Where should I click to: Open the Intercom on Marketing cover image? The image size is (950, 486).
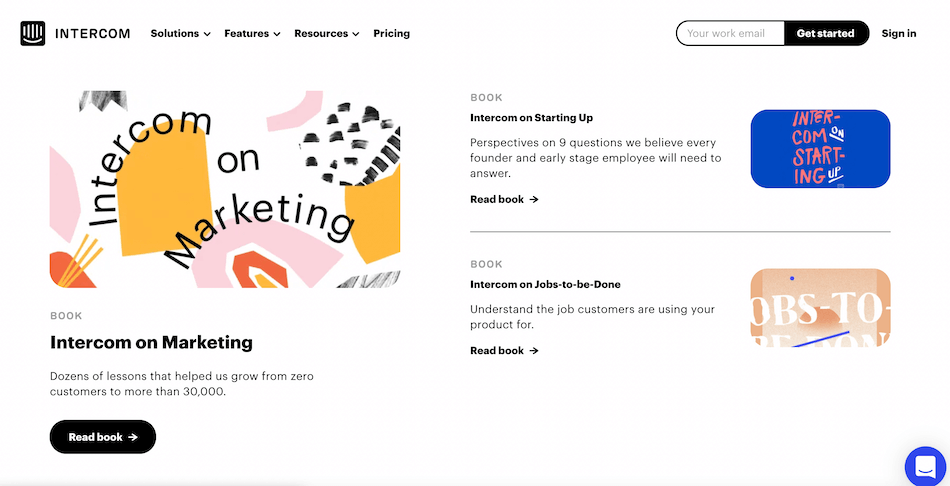225,189
